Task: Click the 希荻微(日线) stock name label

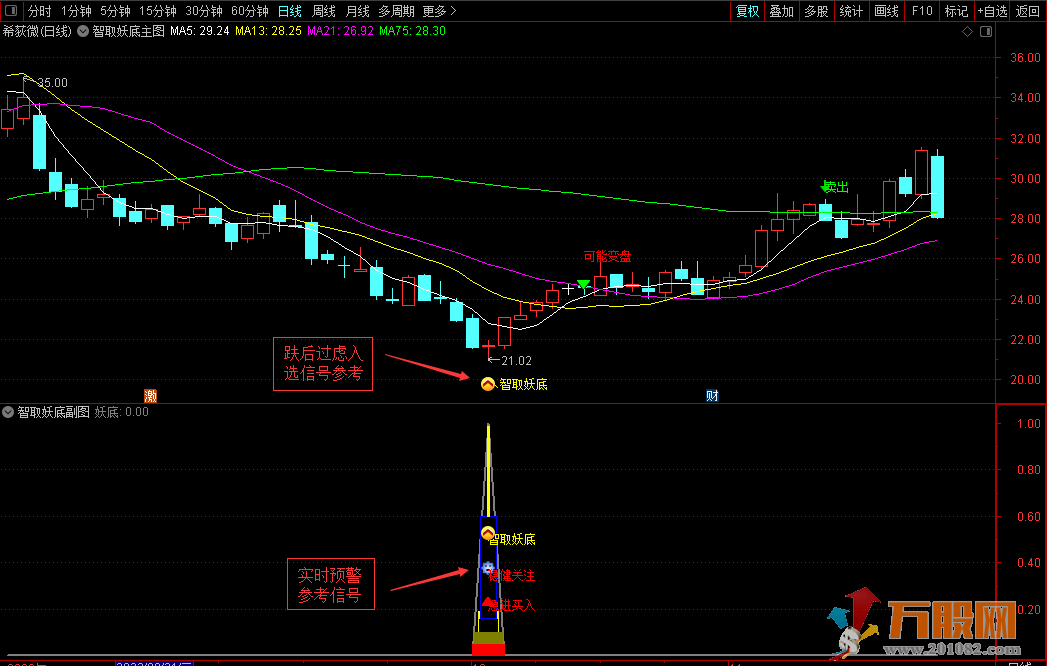Action: pos(37,31)
